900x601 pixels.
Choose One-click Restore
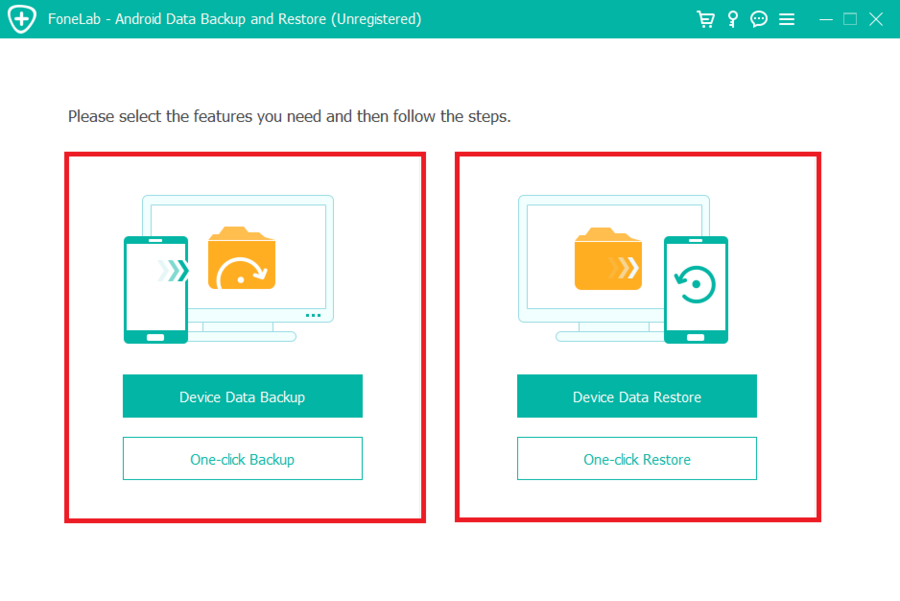(637, 458)
